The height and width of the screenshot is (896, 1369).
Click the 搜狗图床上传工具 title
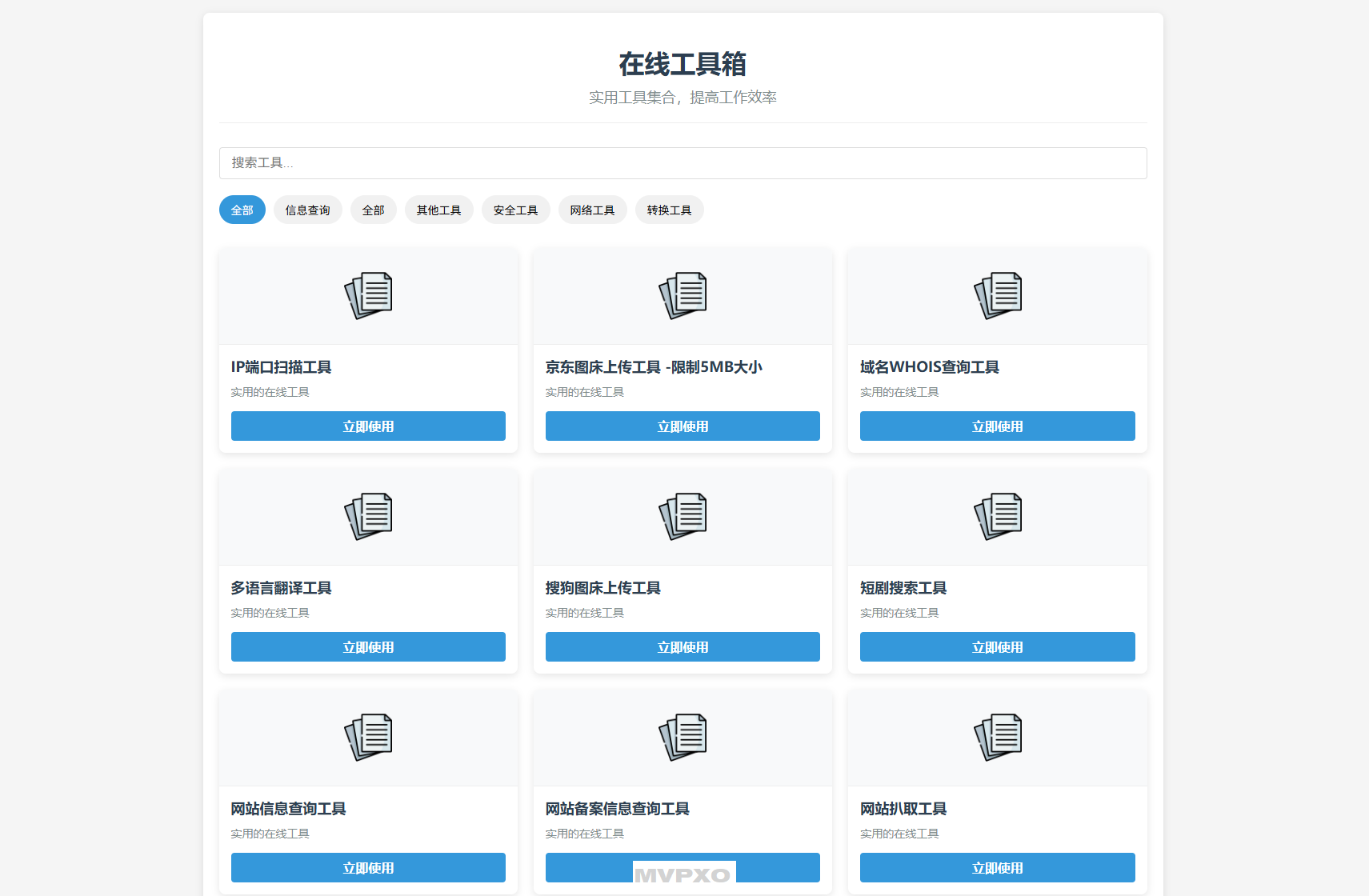tap(603, 588)
